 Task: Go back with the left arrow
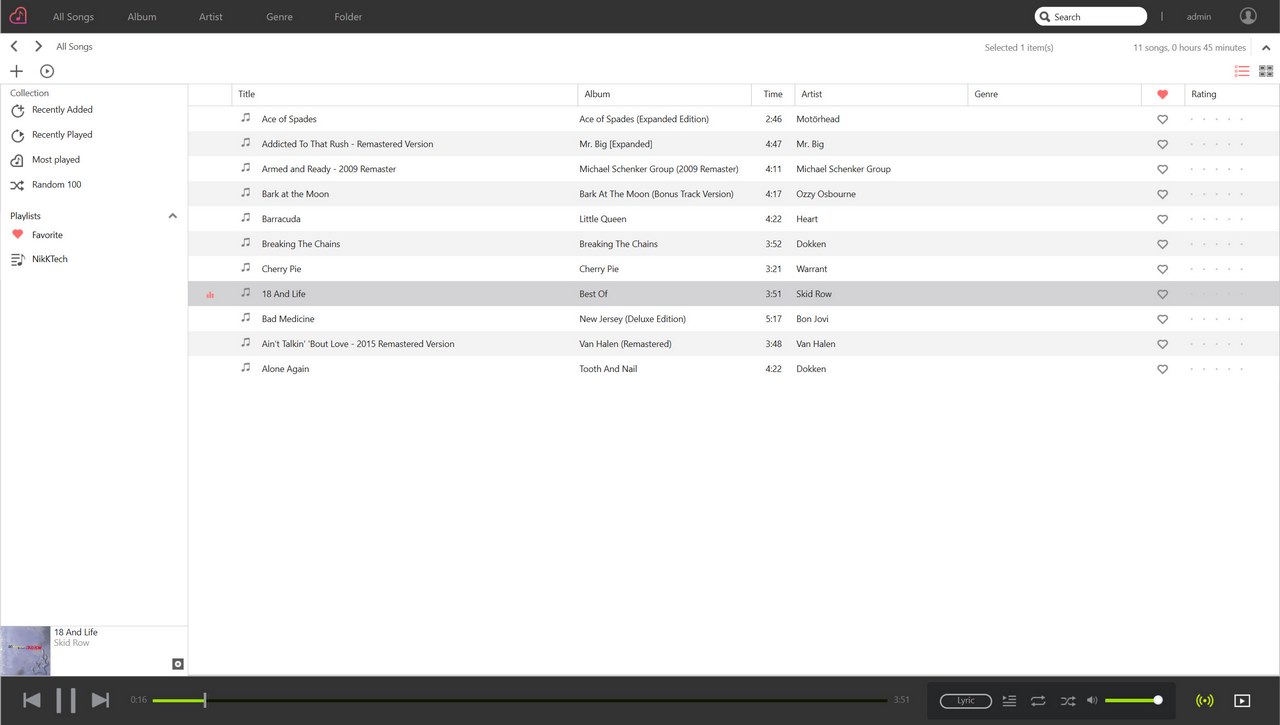click(x=14, y=47)
